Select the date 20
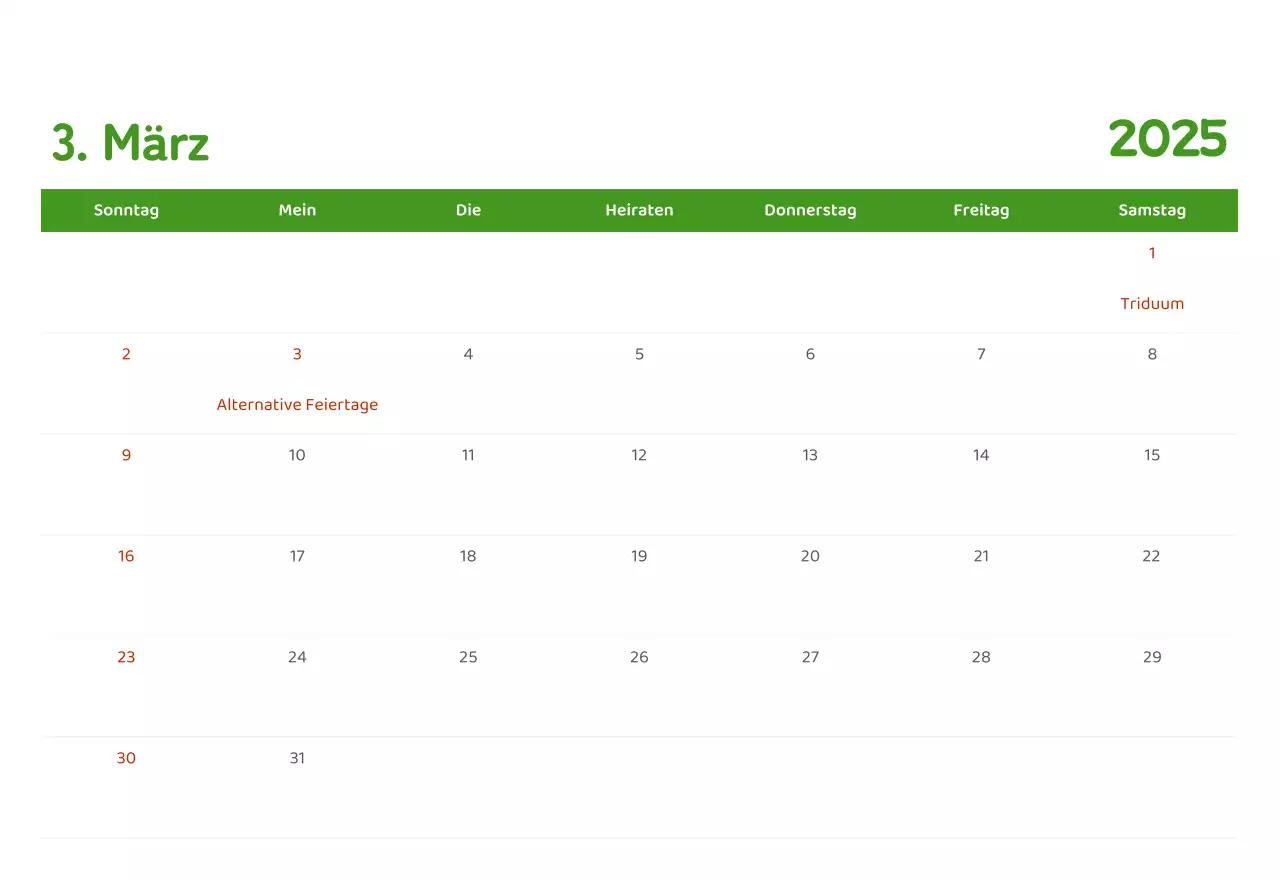Image resolution: width=1280 pixels, height=880 pixels. click(x=810, y=556)
